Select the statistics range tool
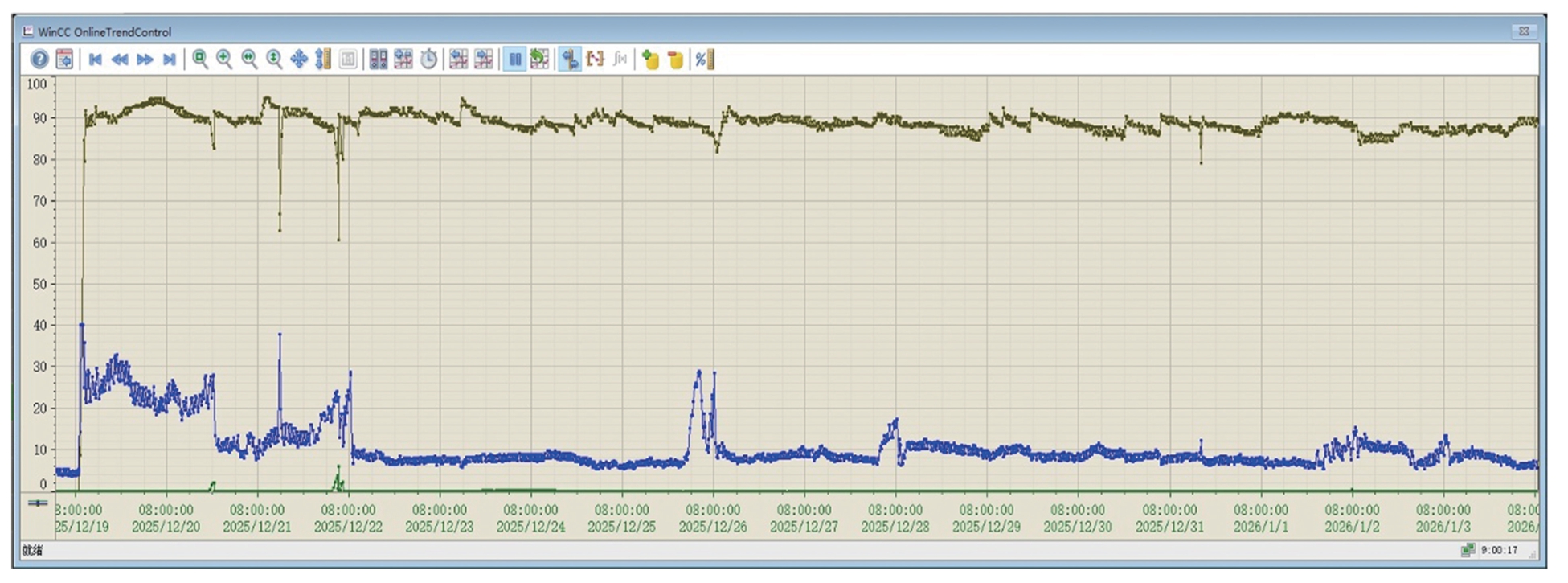Screen dimensions: 1568x583 pos(595,59)
